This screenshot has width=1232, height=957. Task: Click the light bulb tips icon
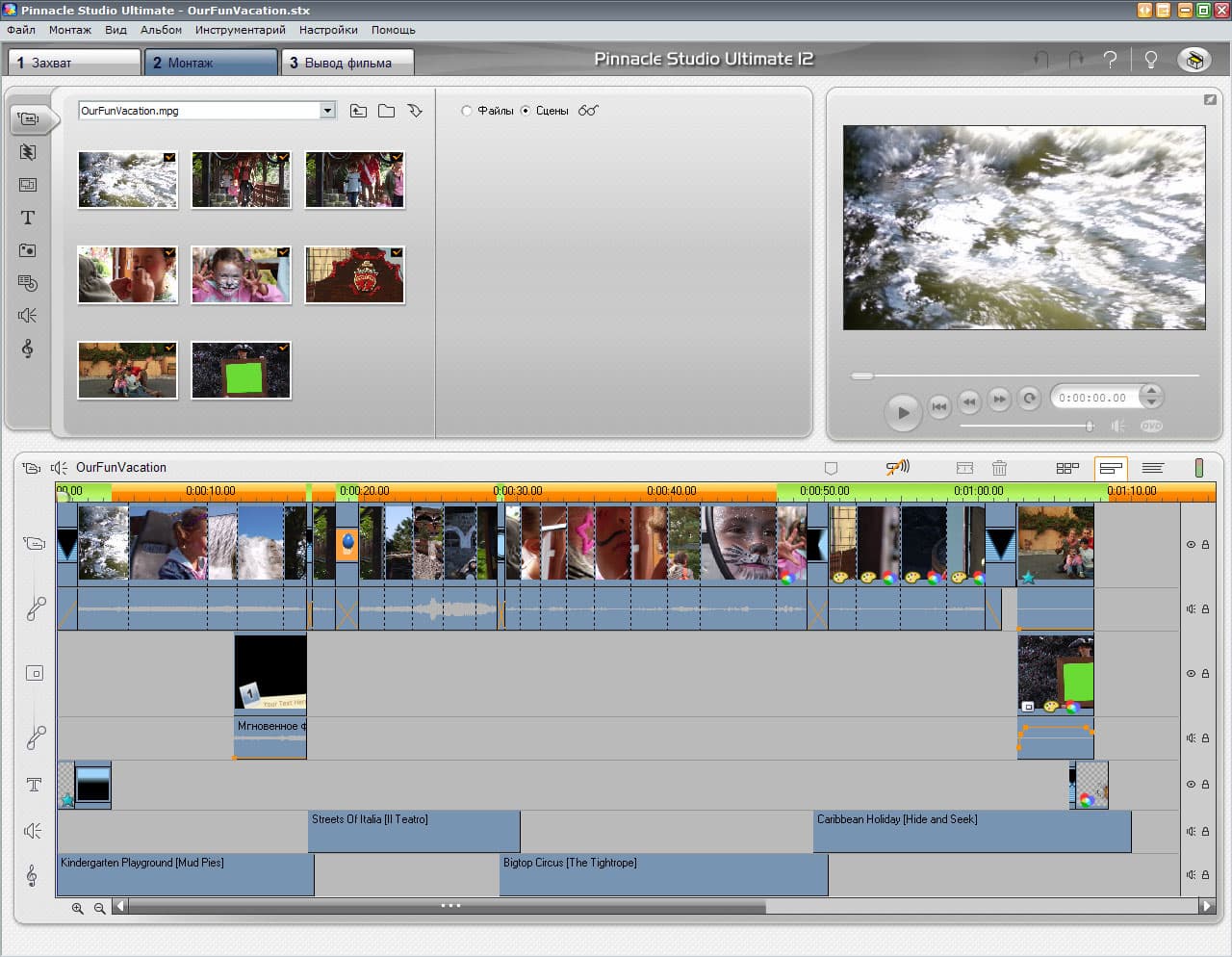pyautogui.click(x=1150, y=60)
